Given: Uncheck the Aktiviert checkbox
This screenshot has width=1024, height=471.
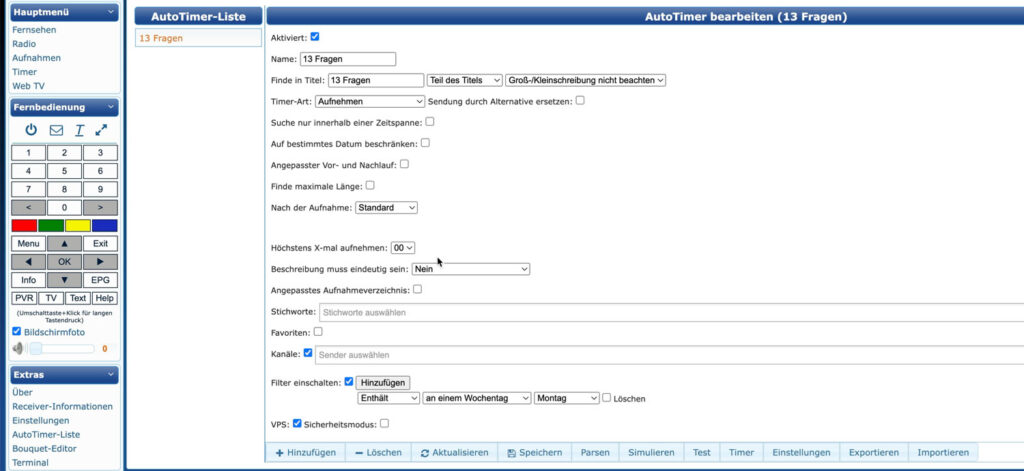Looking at the screenshot, I should (x=315, y=37).
